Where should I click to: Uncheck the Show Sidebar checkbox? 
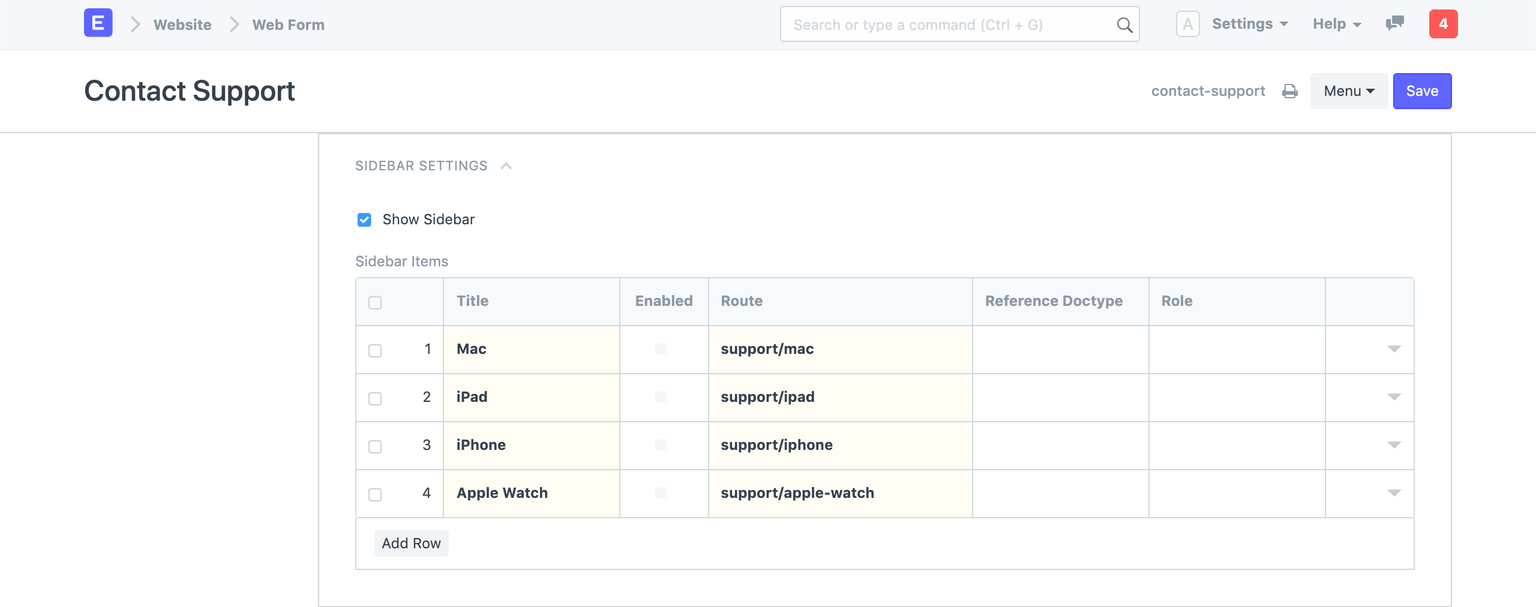(365, 219)
